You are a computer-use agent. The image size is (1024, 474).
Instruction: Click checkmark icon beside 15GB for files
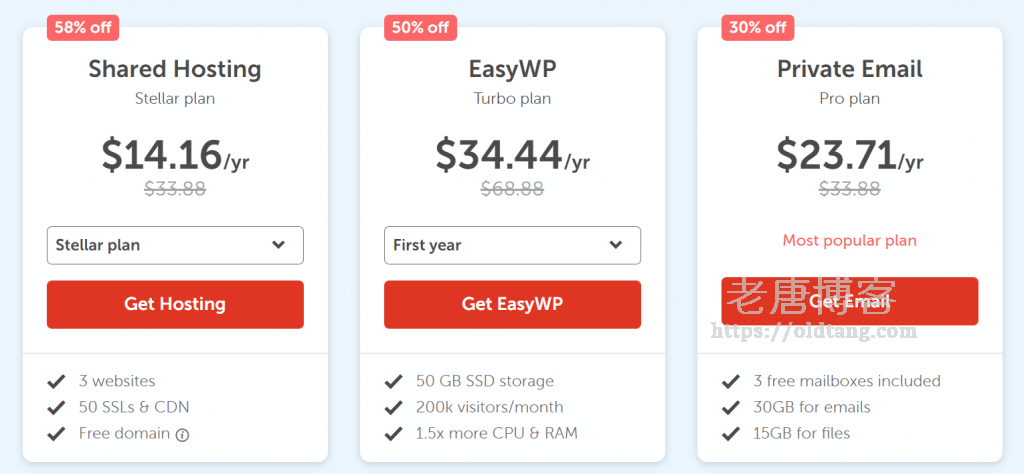[x=731, y=433]
